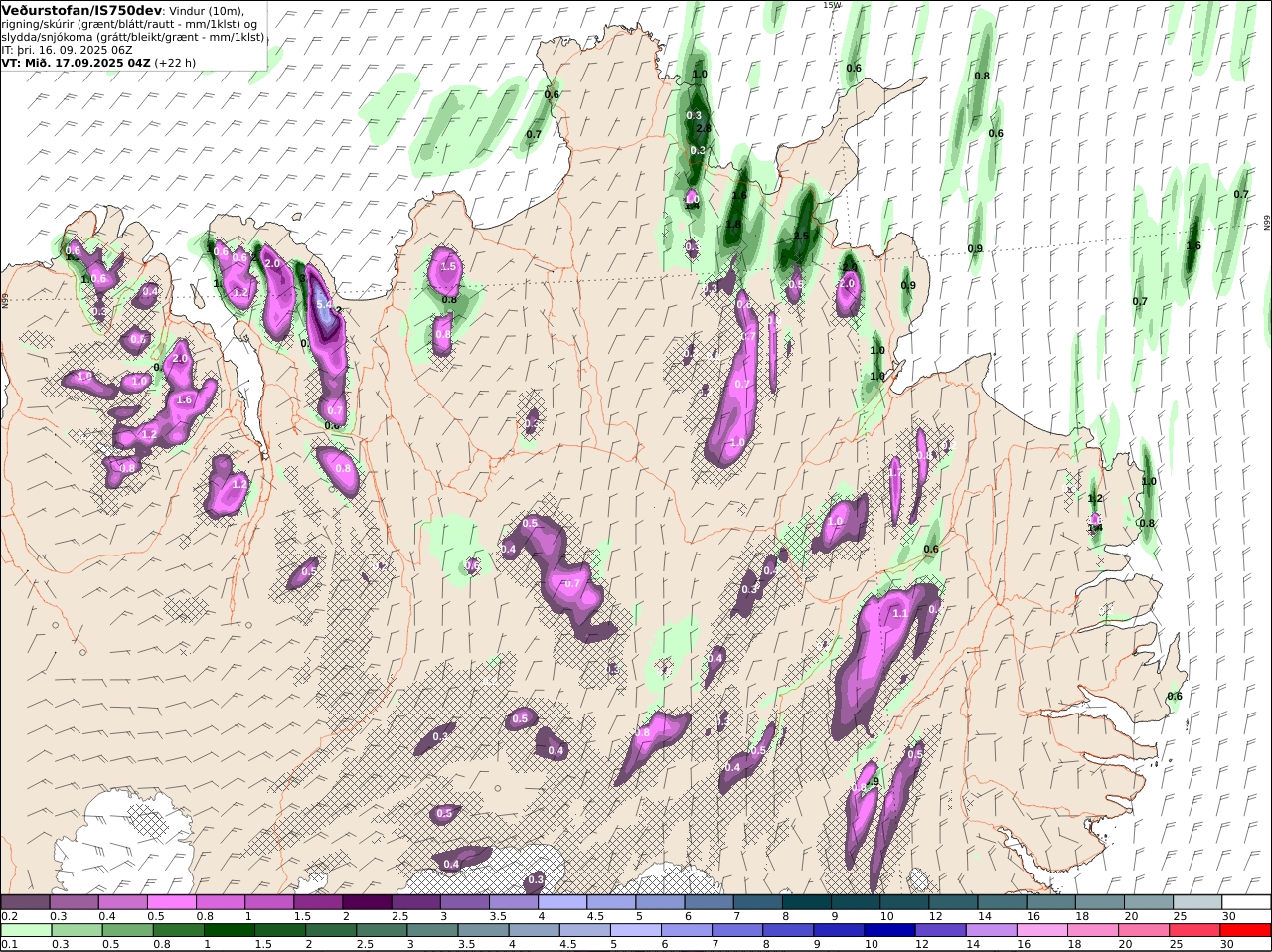Select the violet 14 rain legend swatch
This screenshot has width=1272, height=952.
pyautogui.click(x=991, y=930)
